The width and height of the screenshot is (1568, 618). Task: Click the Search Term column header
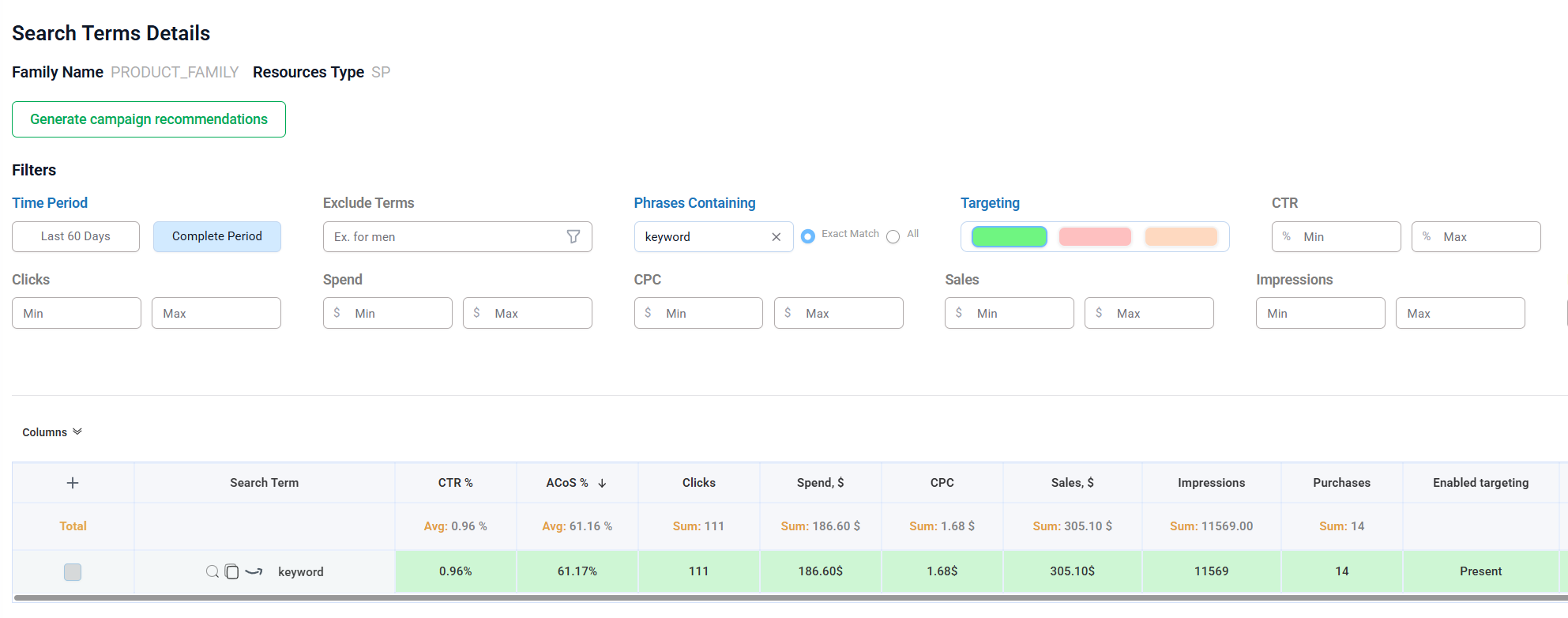[264, 483]
